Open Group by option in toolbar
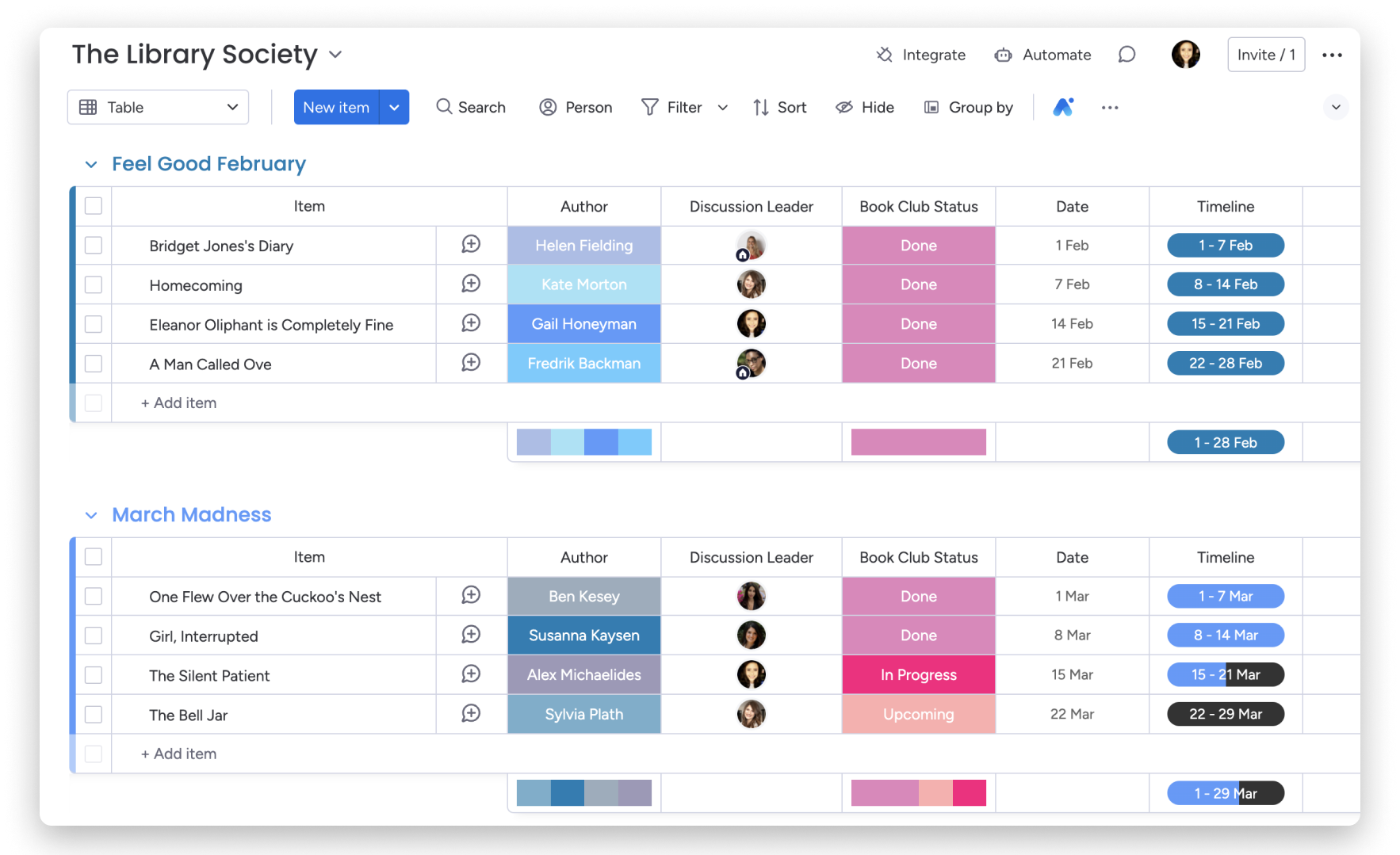The image size is (1400, 855). pyautogui.click(x=969, y=107)
